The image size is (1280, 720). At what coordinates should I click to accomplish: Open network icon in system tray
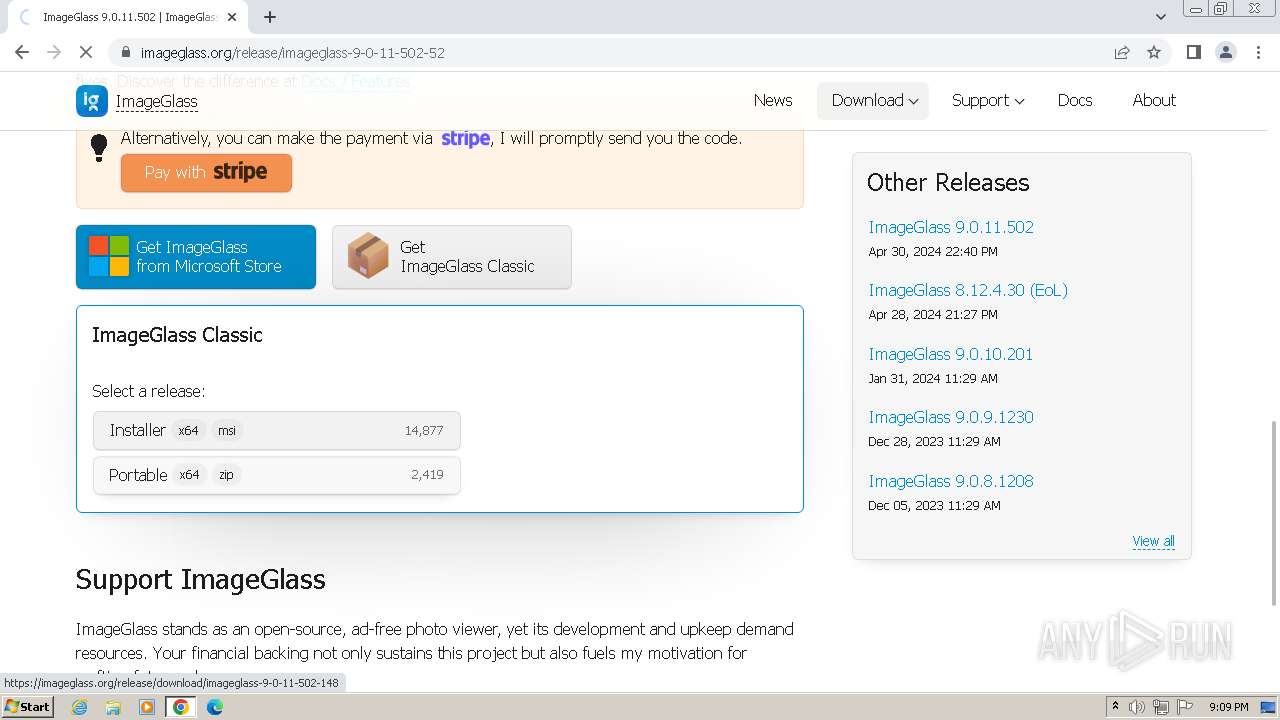1161,707
